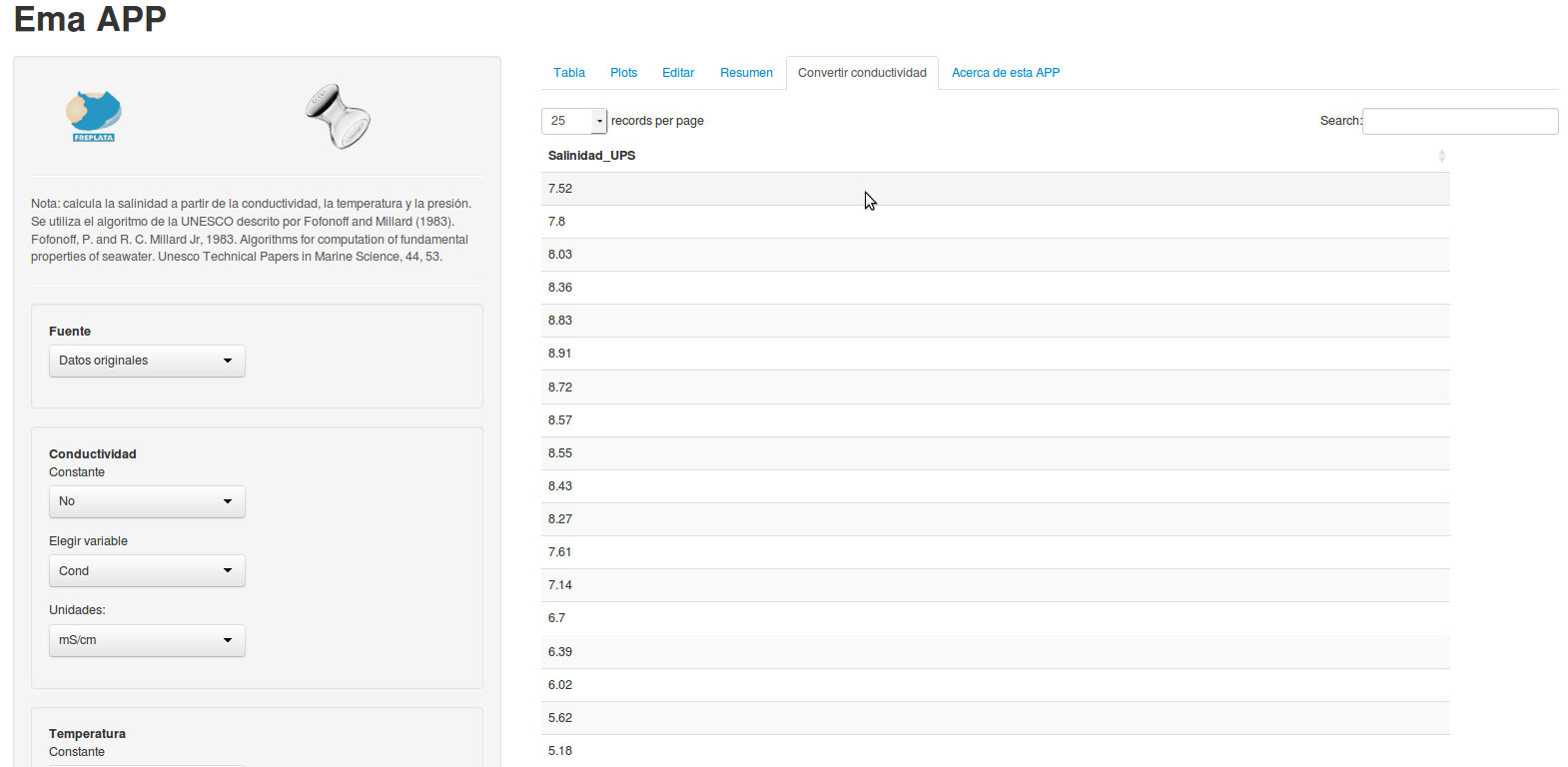The height and width of the screenshot is (767, 1568).
Task: Select the row with value 8.55
Action: click(996, 453)
